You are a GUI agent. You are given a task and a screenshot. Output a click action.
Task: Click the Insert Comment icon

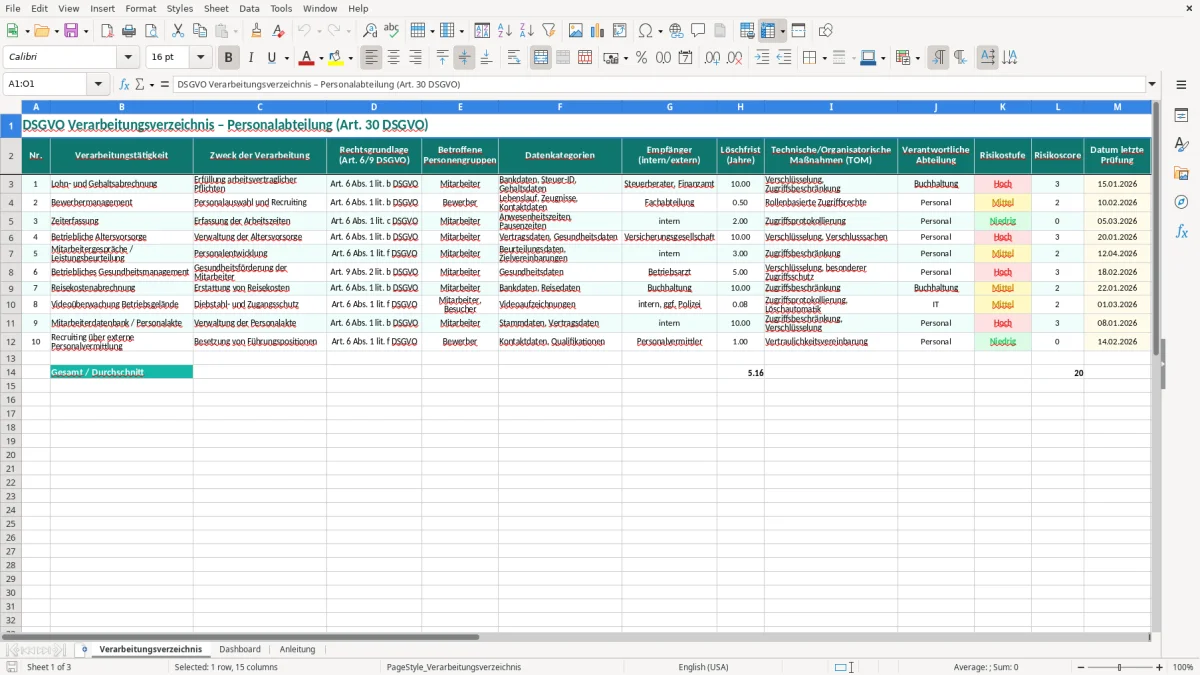[x=698, y=31]
